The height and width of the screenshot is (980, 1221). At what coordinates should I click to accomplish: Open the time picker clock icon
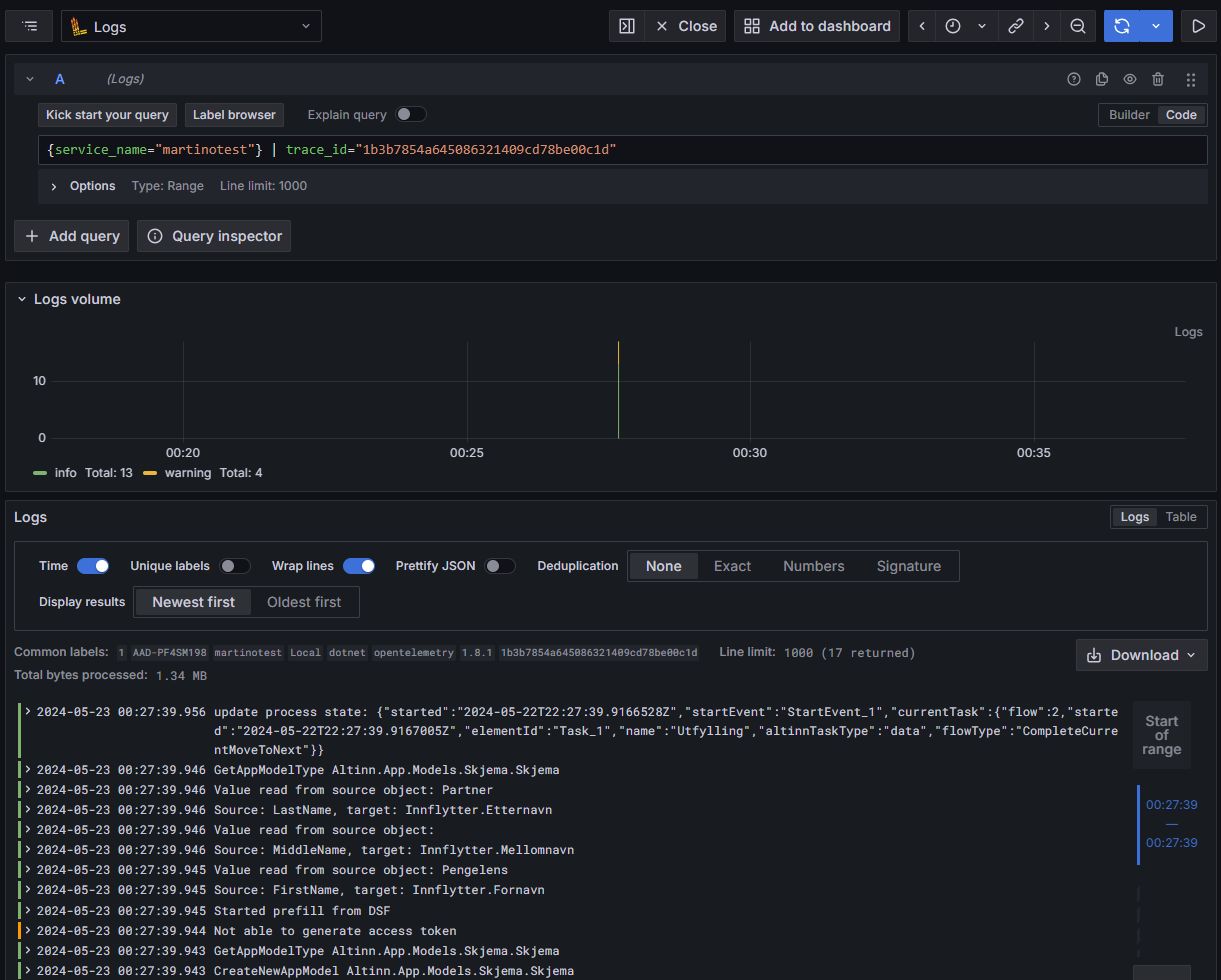(953, 26)
